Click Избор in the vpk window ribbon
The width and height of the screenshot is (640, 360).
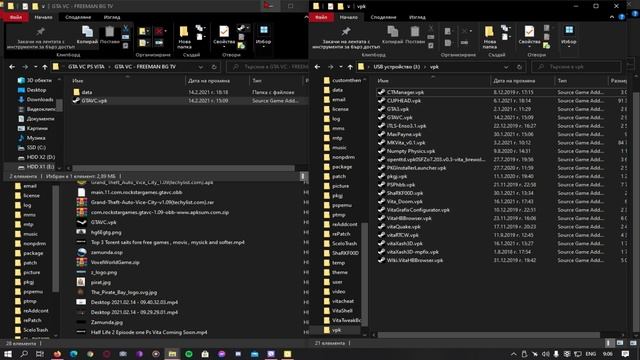coord(569,36)
